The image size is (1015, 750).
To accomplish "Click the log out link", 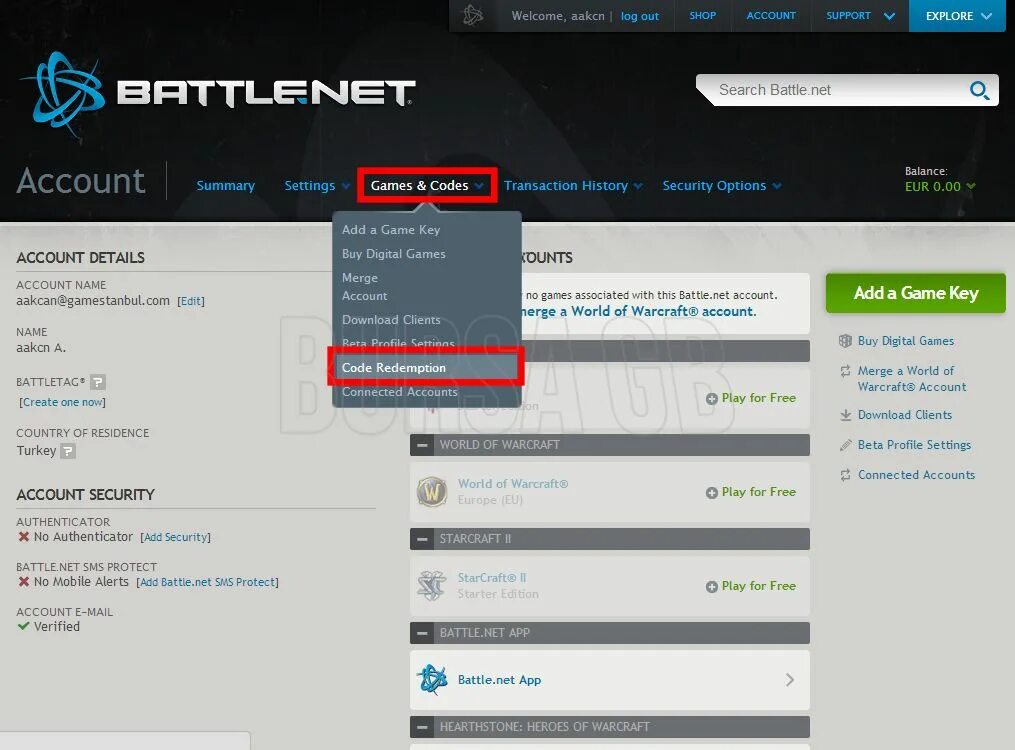I will pos(640,16).
